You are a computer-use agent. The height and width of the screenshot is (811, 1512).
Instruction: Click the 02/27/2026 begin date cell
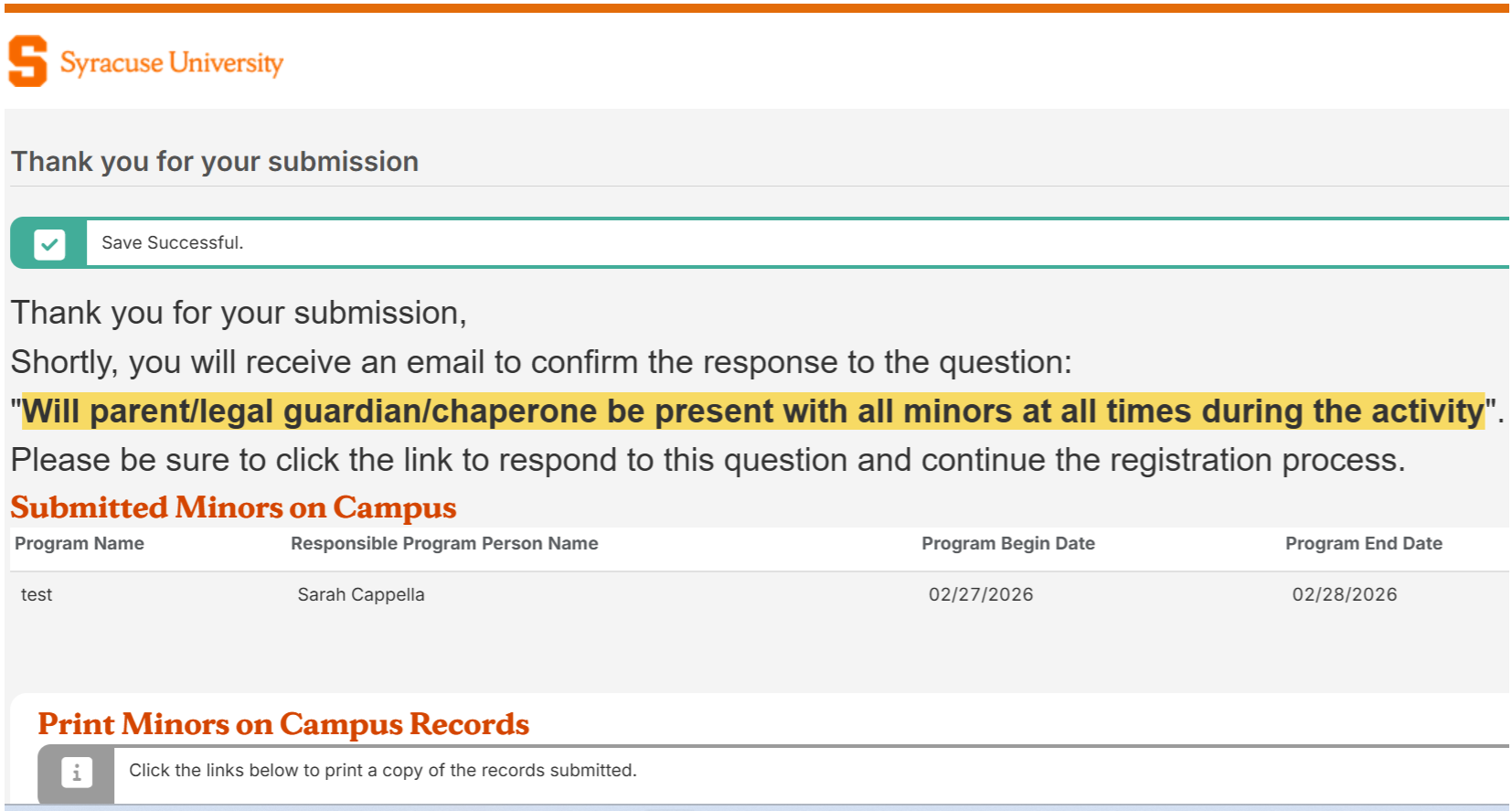tap(980, 594)
